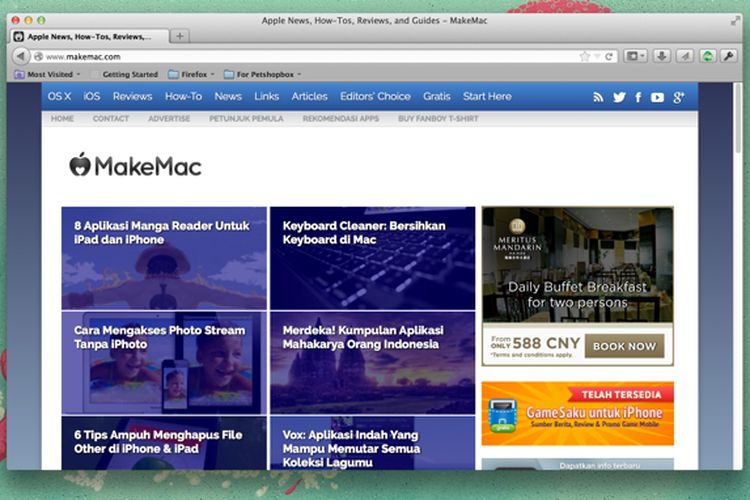This screenshot has height=500, width=750.
Task: Select the Apple News tab
Action: pyautogui.click(x=89, y=36)
